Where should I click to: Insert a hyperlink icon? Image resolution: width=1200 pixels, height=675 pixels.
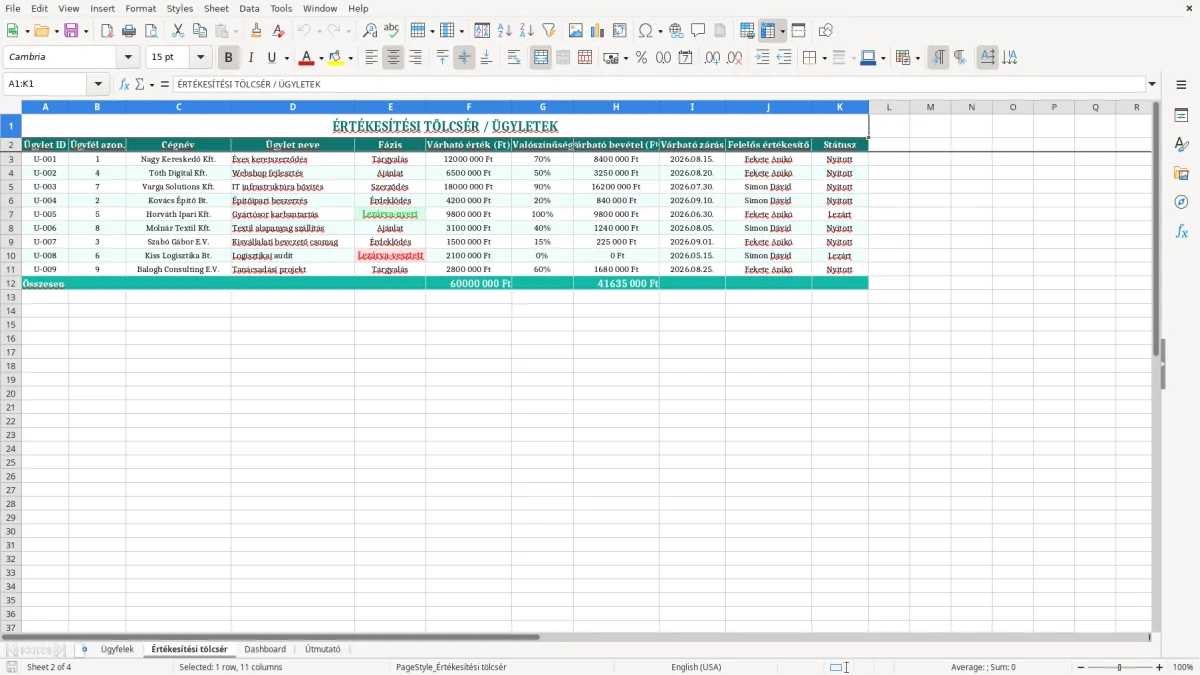click(x=676, y=31)
